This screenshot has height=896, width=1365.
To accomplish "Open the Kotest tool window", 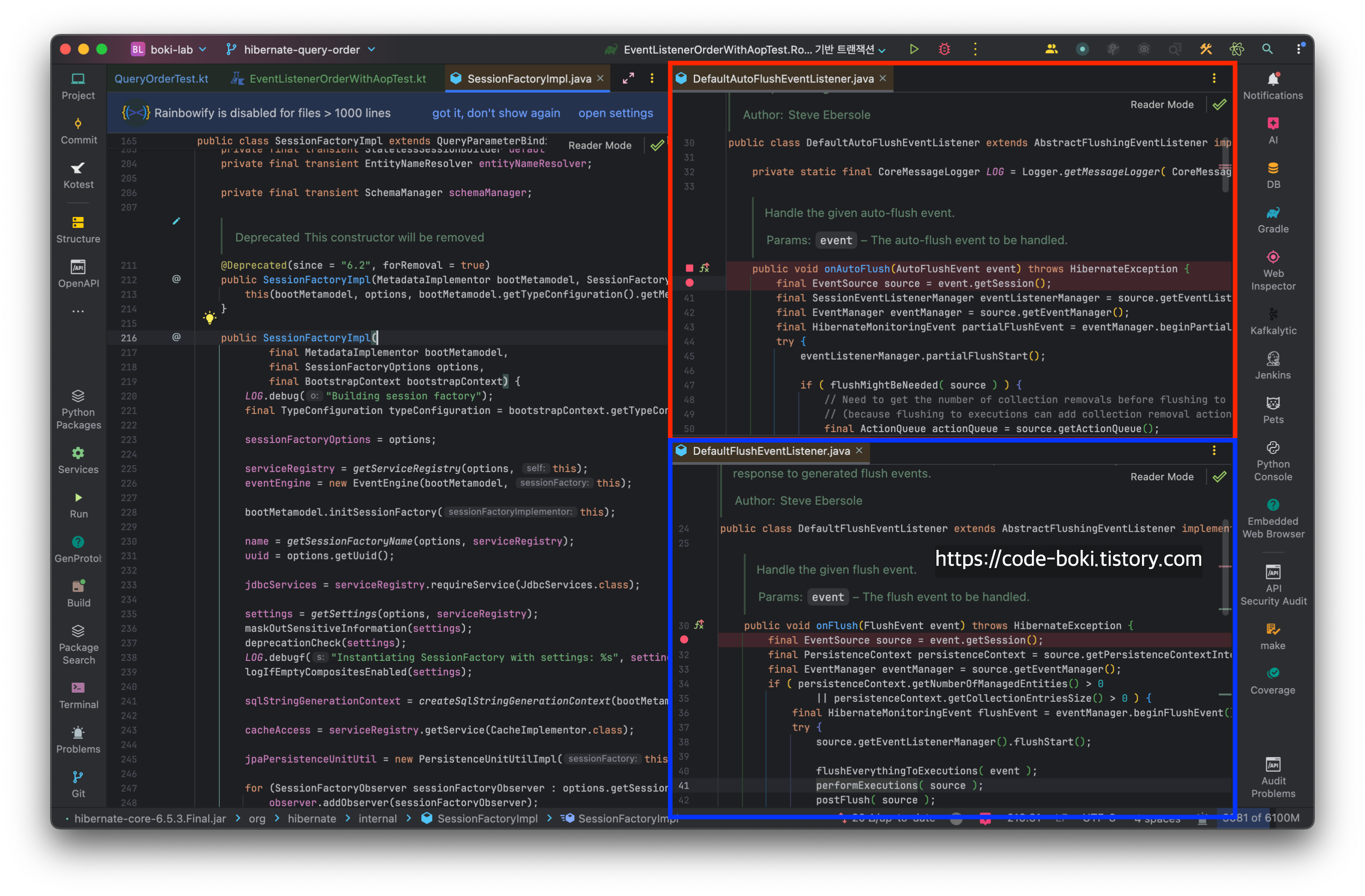I will [x=78, y=175].
